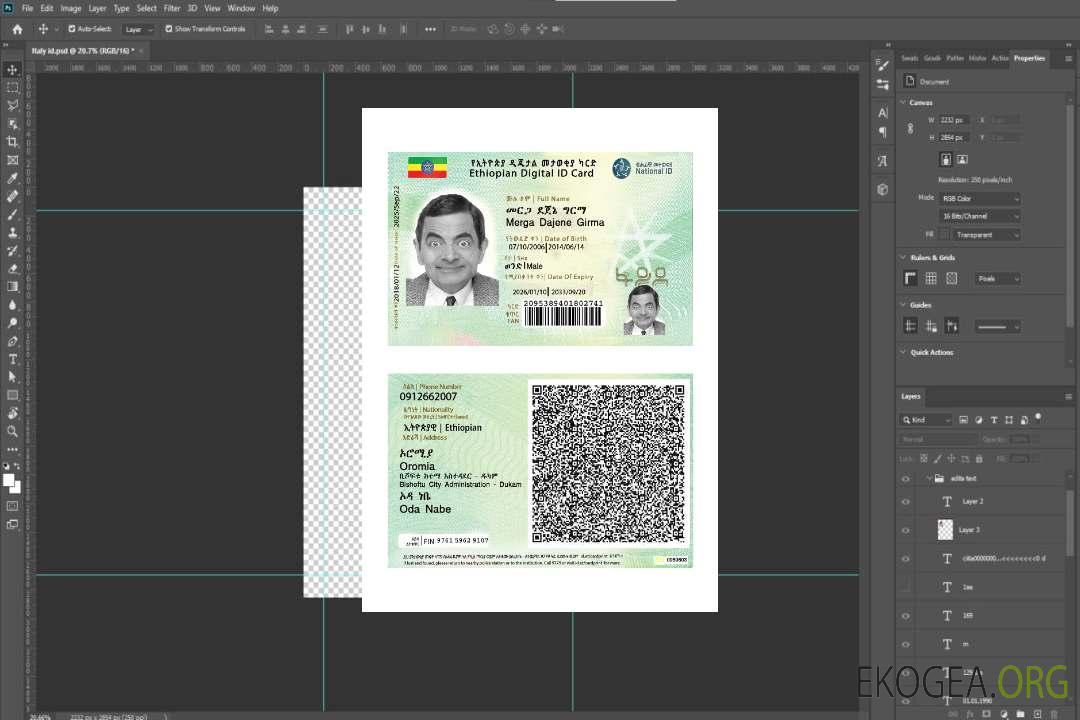Hide the 'adita text' group eye icon
The width and height of the screenshot is (1080, 720).
(x=906, y=479)
